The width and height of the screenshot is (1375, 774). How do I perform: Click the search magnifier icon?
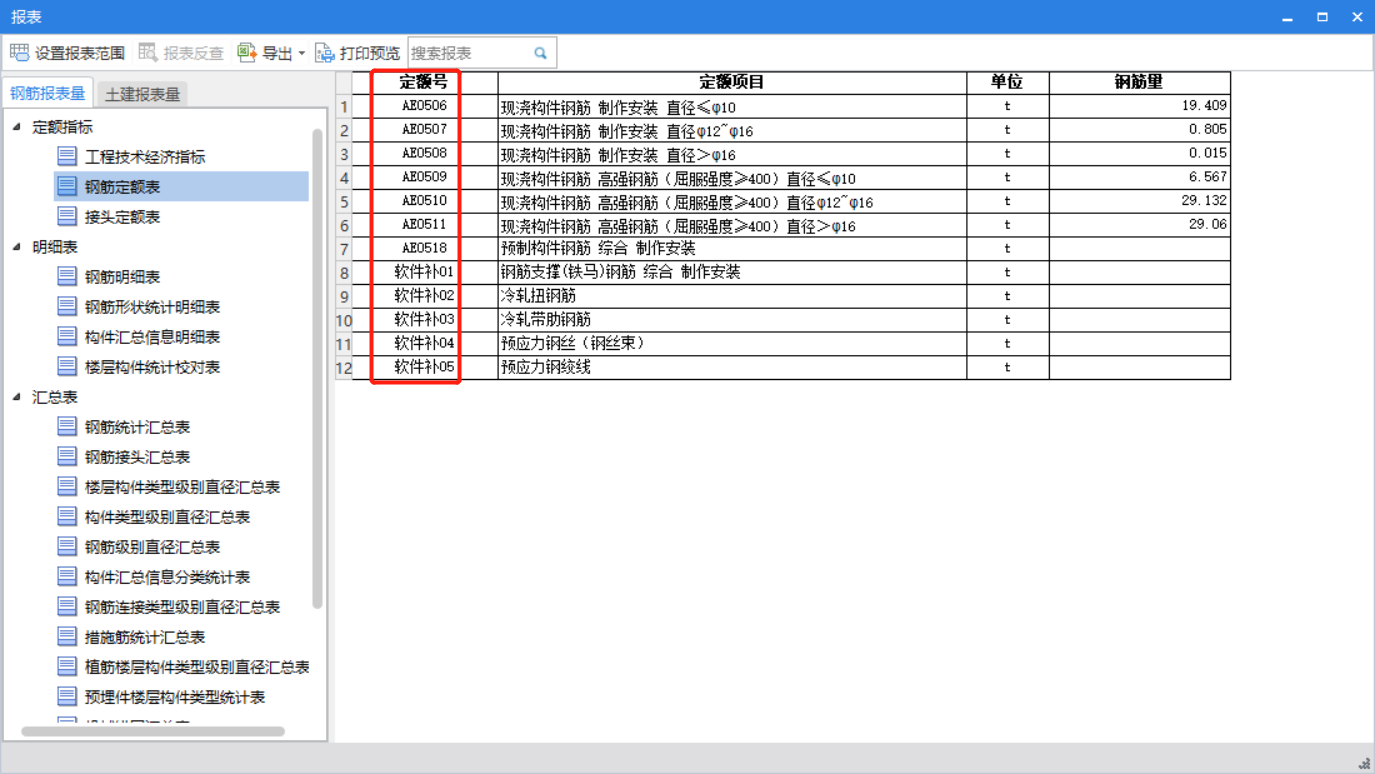click(541, 53)
